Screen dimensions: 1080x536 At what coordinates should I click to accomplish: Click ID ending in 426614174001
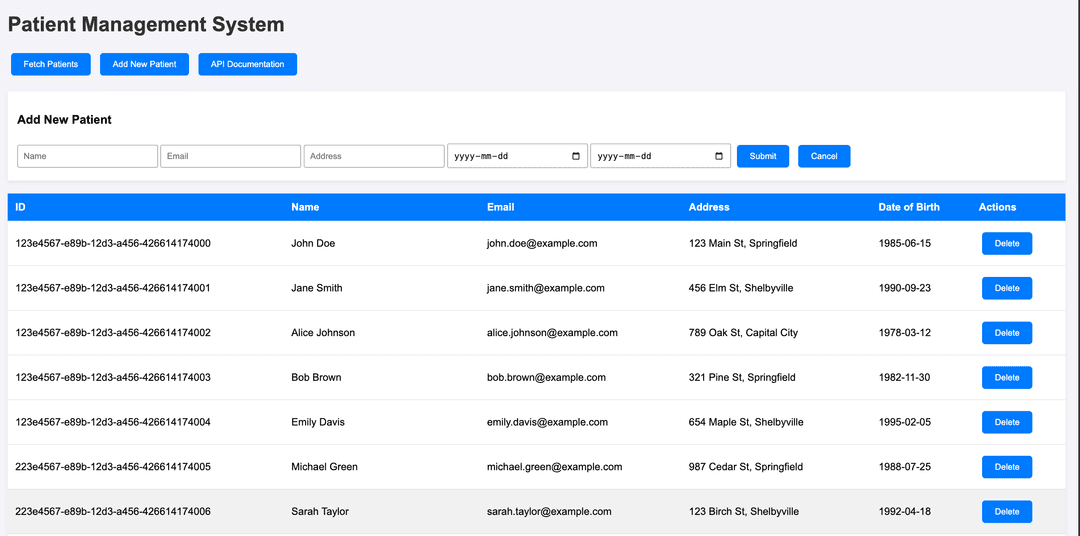click(113, 288)
